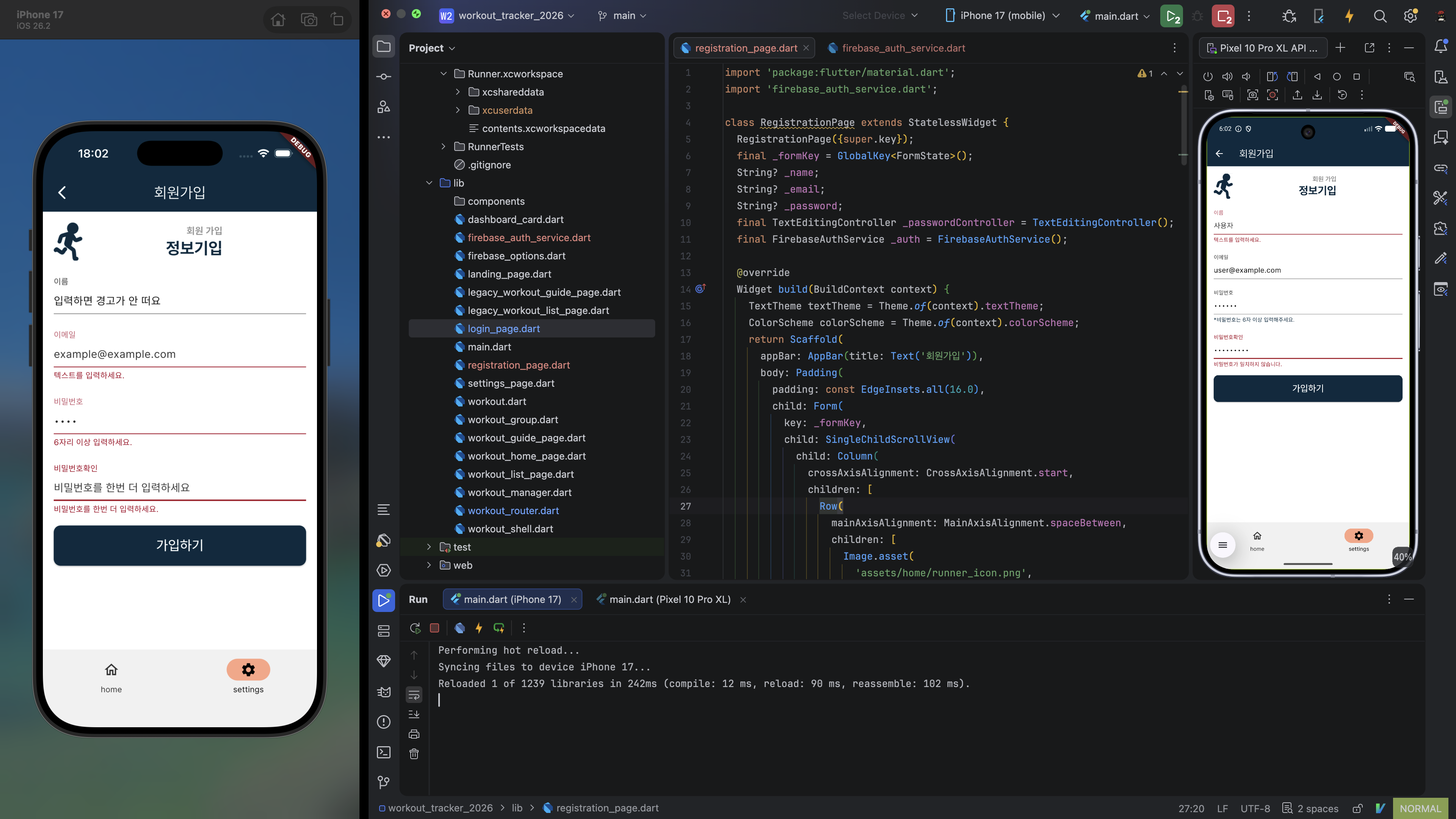
Task: Clear console with trash icon
Action: tap(414, 754)
